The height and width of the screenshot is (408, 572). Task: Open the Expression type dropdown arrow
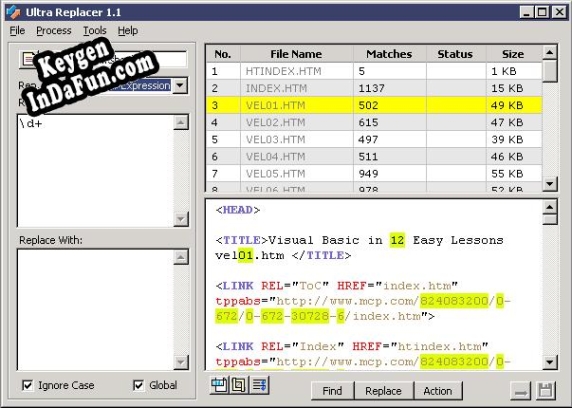coord(180,86)
